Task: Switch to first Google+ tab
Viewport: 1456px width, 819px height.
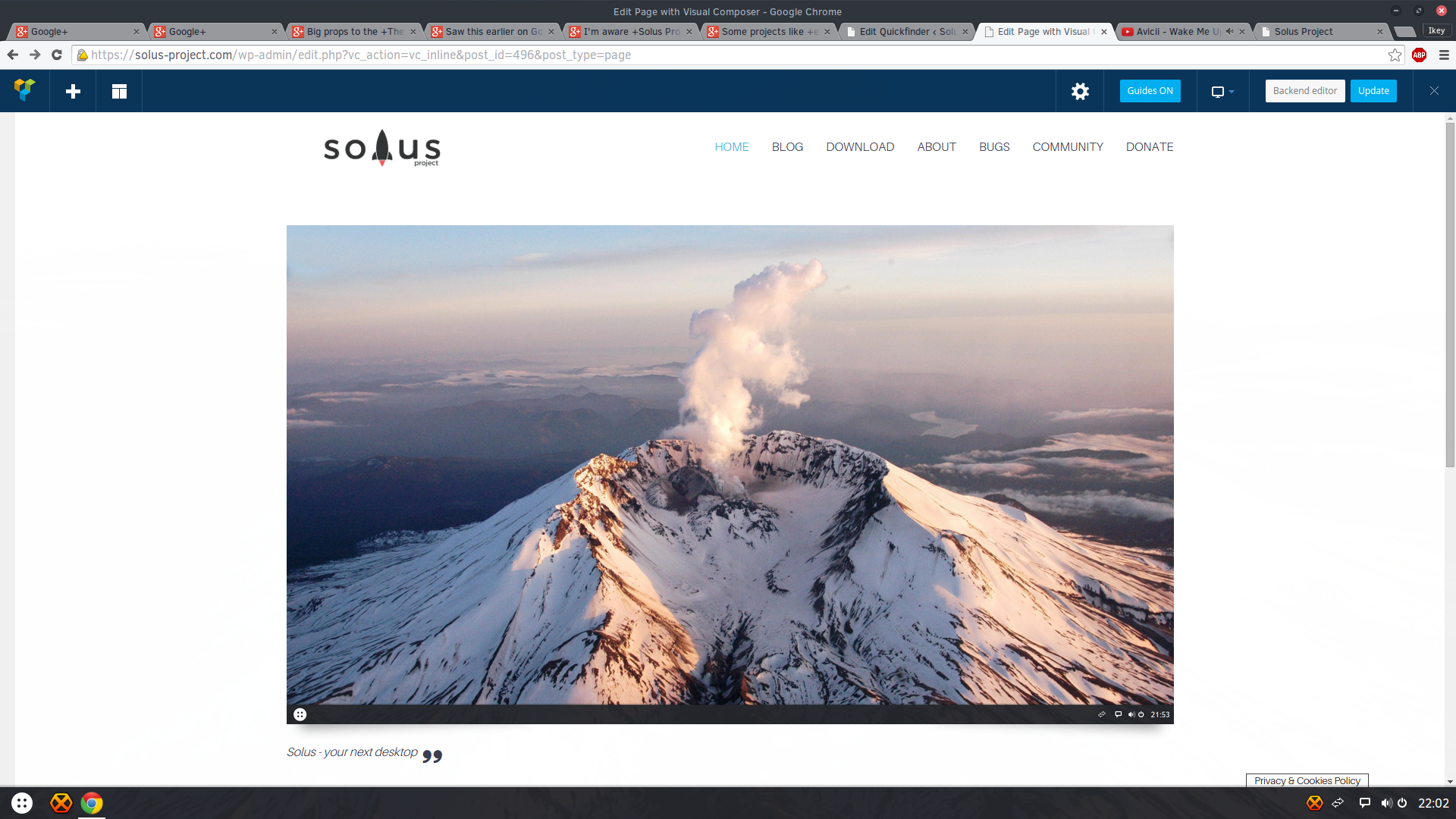Action: 76,31
